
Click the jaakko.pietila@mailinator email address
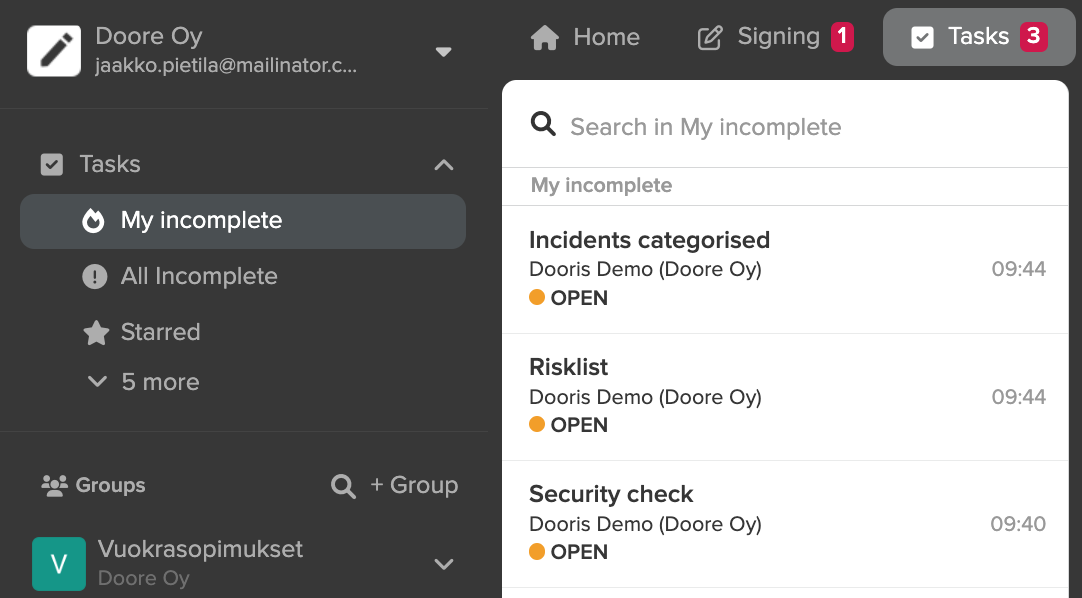click(226, 66)
